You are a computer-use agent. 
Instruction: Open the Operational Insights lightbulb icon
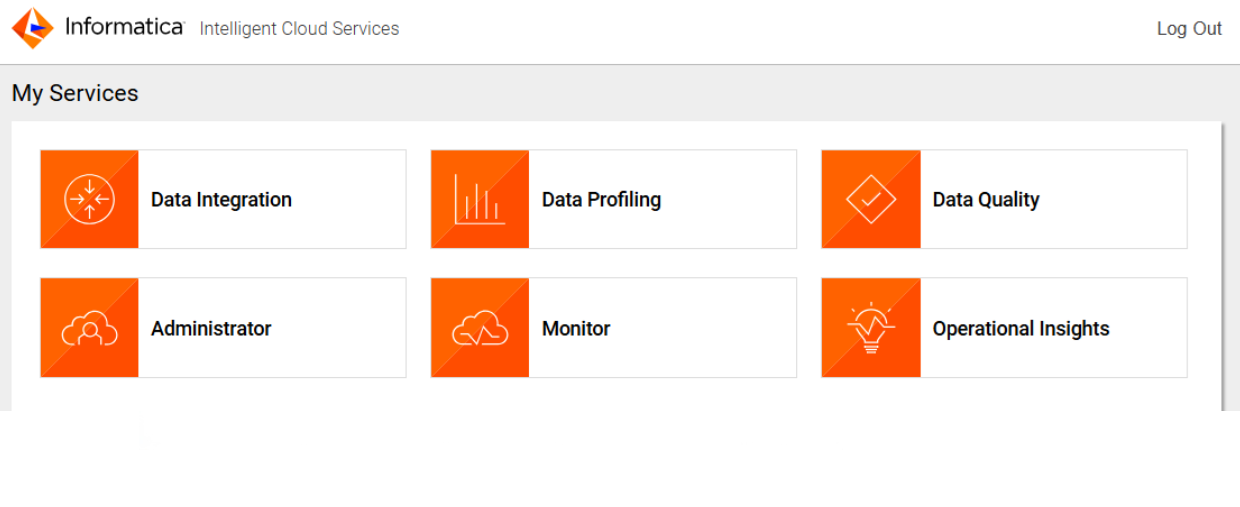871,328
